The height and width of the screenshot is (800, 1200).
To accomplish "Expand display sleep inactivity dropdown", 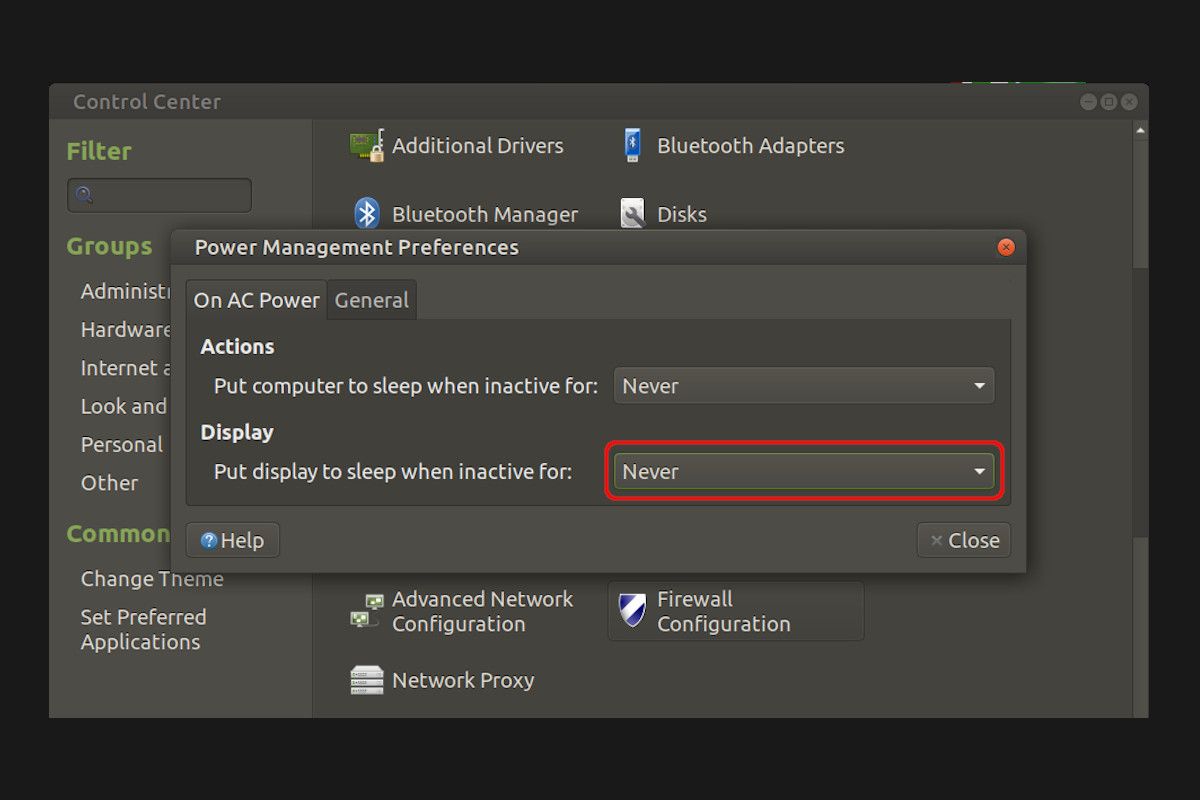I will [x=803, y=472].
